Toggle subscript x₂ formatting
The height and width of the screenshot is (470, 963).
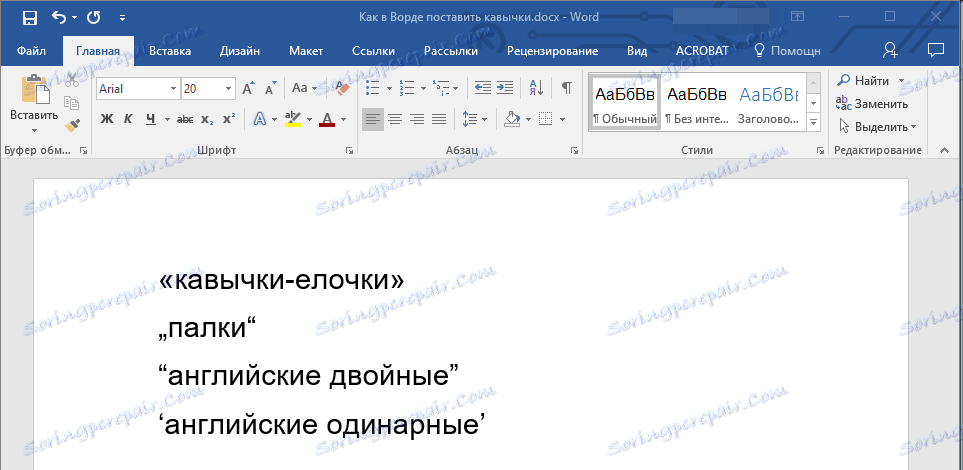(x=208, y=119)
